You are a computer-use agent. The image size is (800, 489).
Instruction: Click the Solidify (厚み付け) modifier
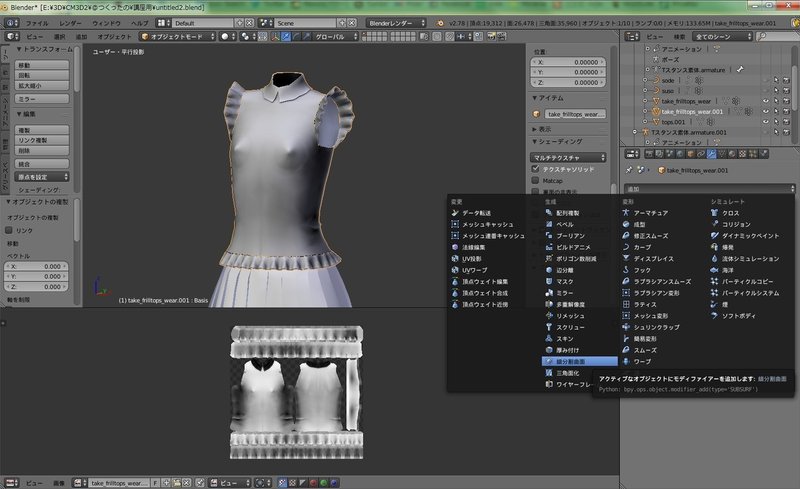tap(568, 349)
